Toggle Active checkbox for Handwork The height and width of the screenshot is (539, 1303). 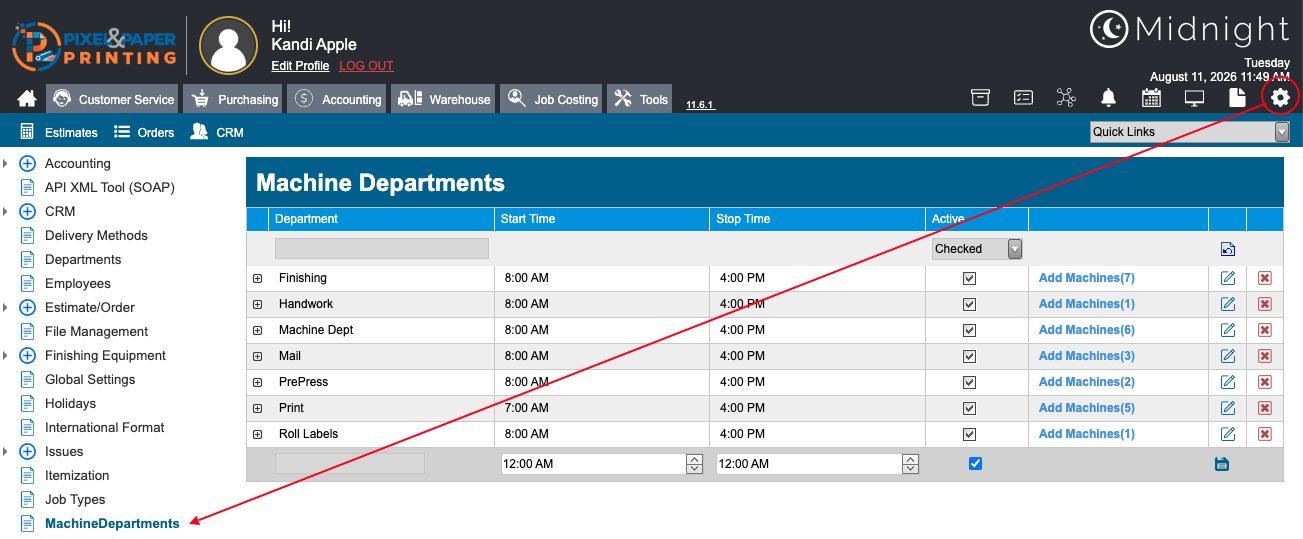tap(969, 304)
